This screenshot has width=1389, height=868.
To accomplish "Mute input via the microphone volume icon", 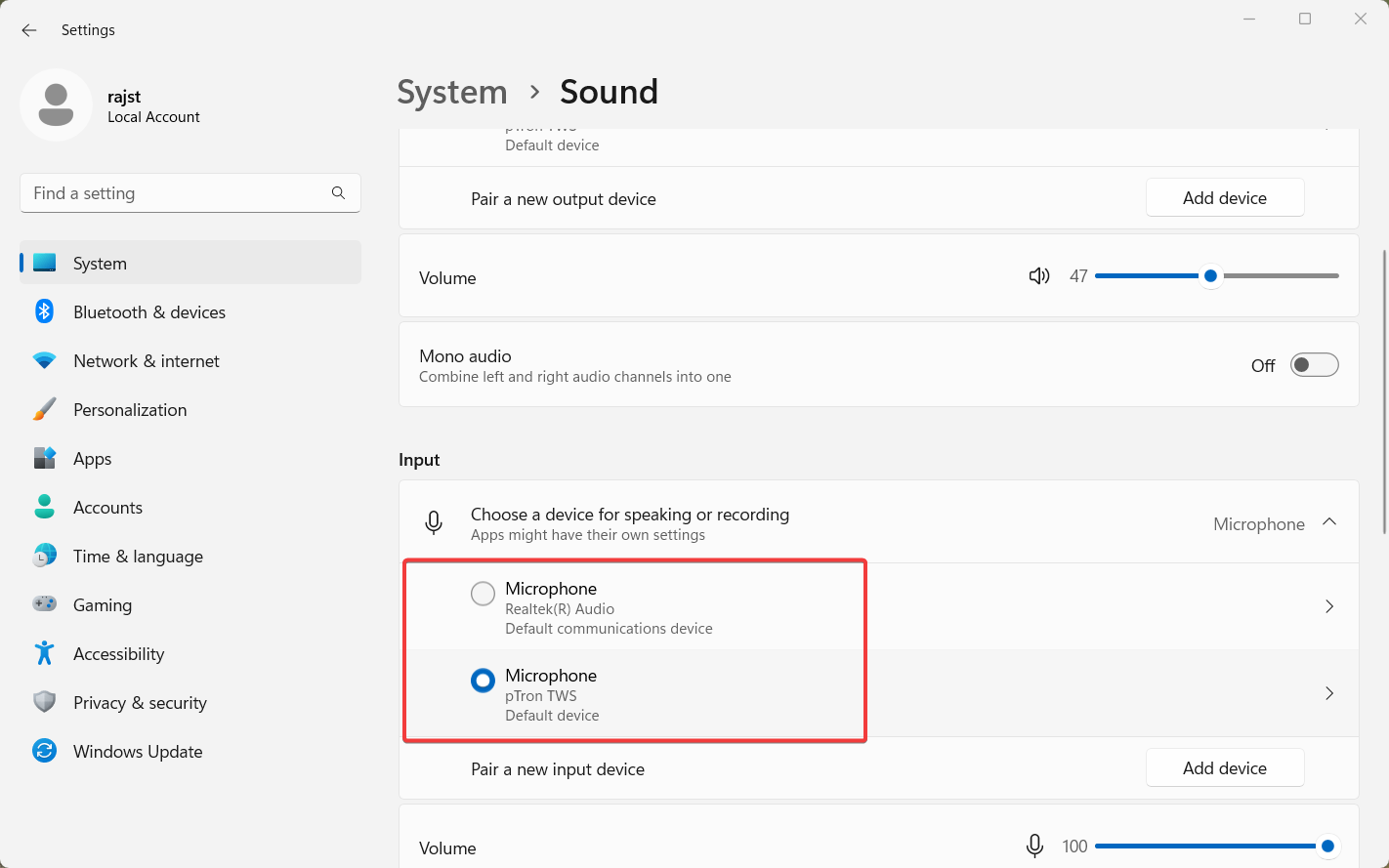I will click(x=1034, y=847).
